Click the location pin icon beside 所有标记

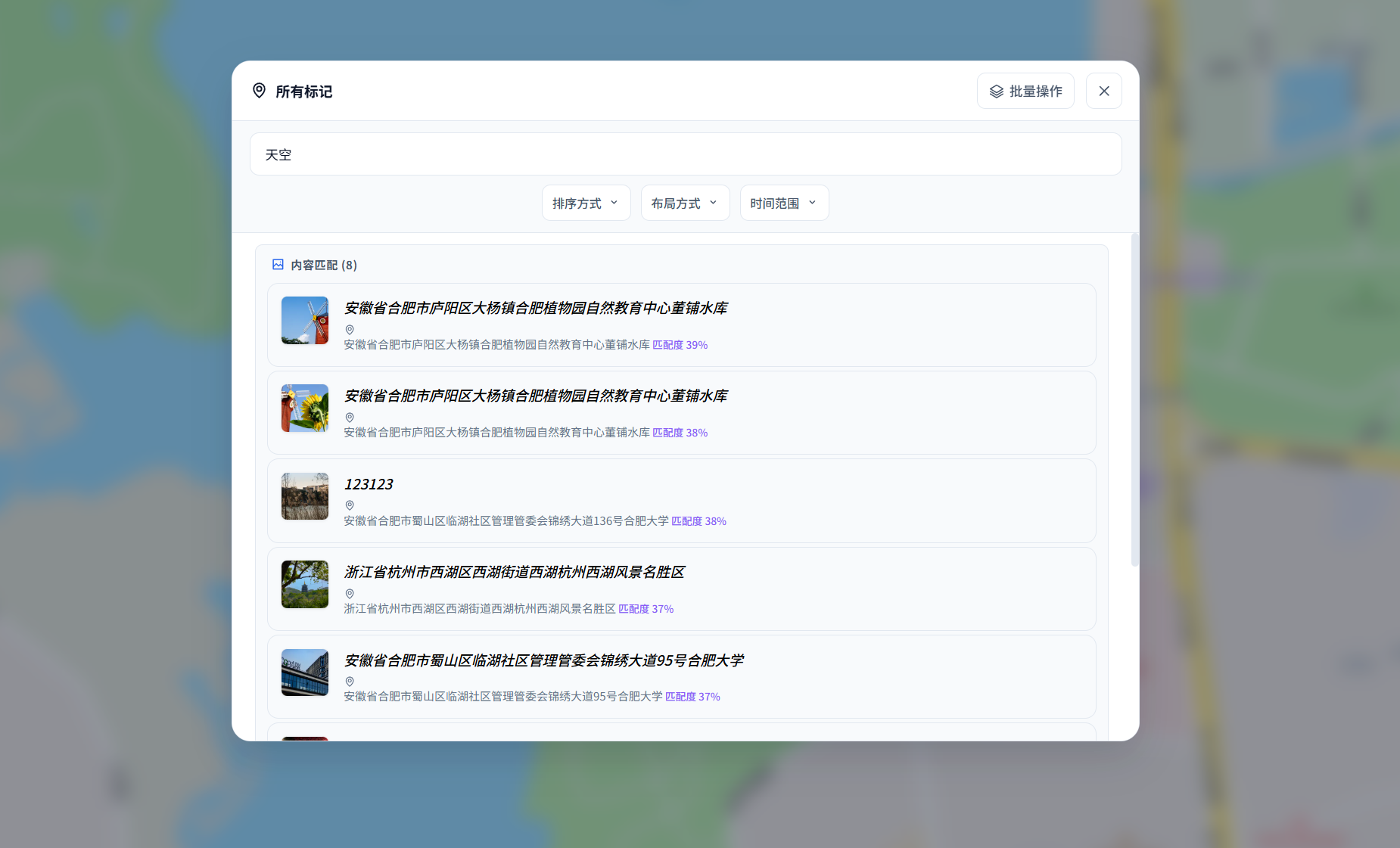tap(259, 91)
